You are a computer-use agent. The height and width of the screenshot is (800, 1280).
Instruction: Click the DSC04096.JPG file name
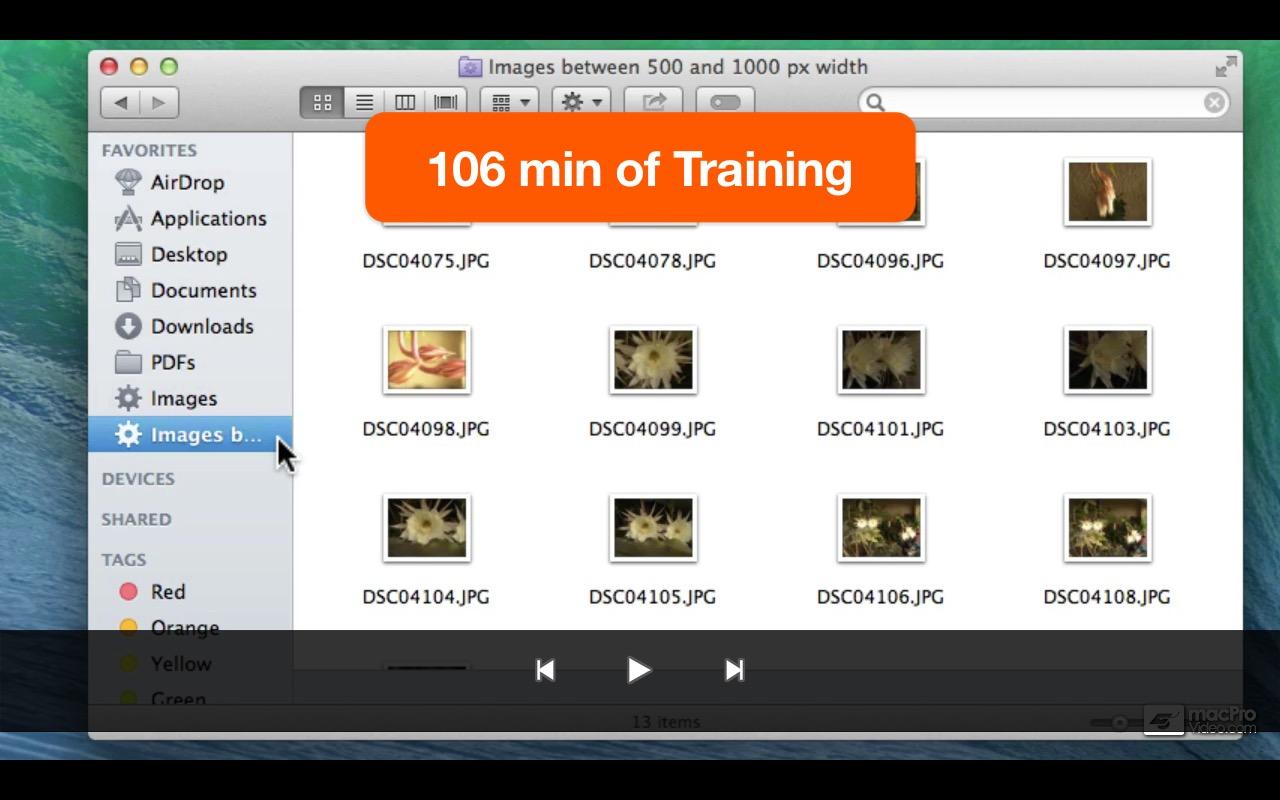point(880,261)
